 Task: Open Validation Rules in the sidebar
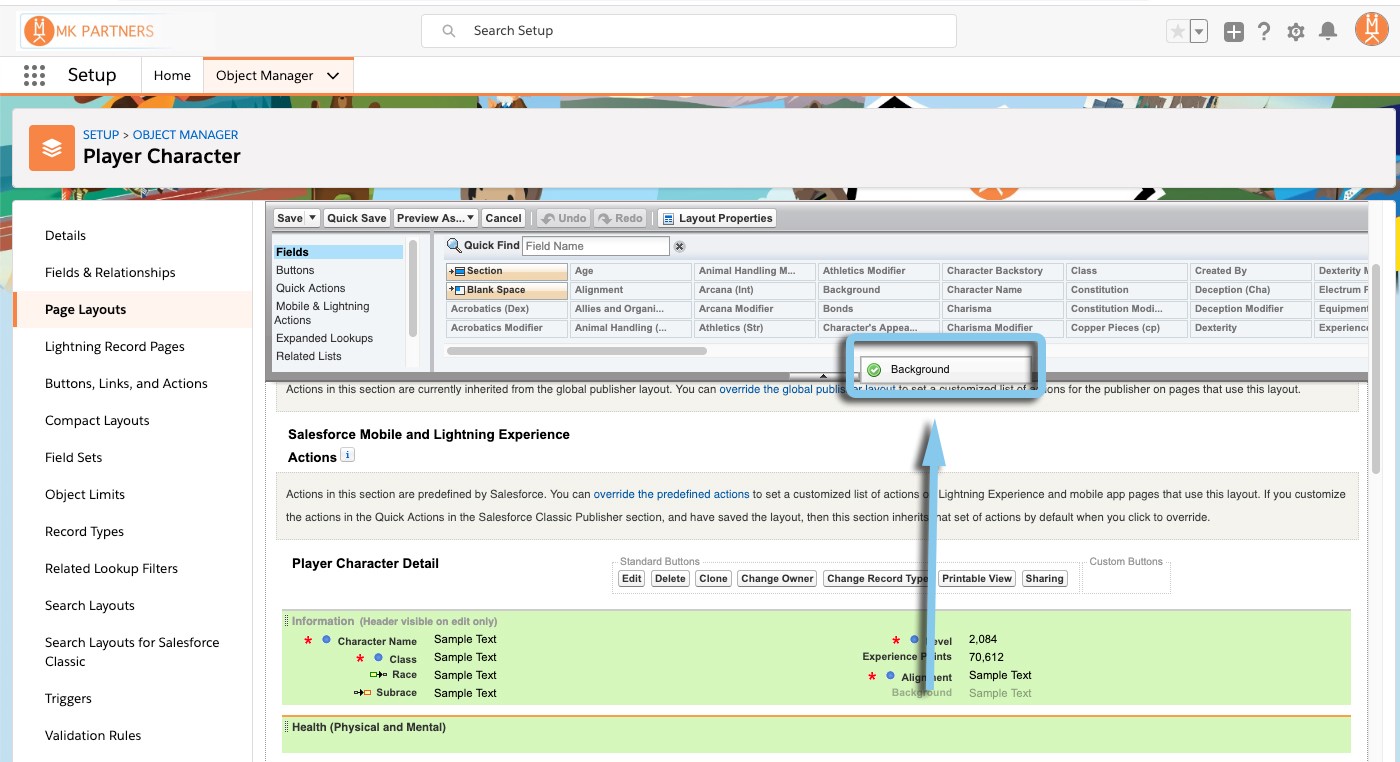point(93,736)
